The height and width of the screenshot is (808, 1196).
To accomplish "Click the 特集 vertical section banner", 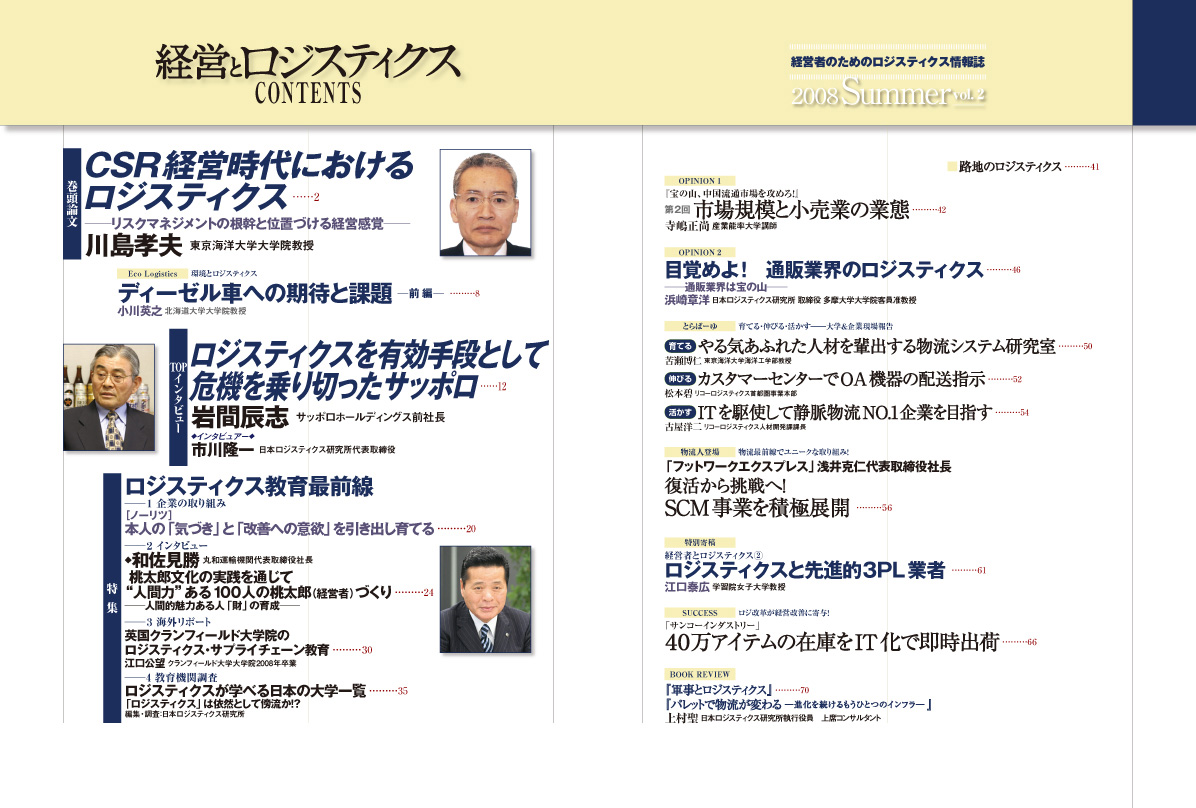I will 112,597.
